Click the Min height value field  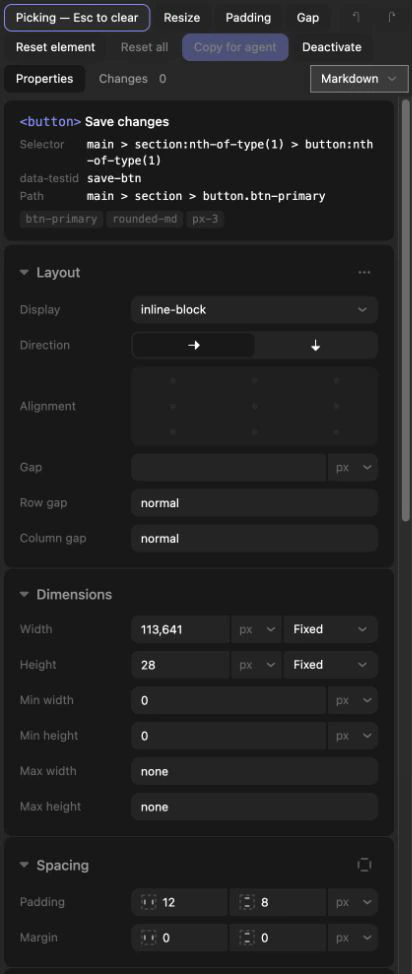pyautogui.click(x=229, y=736)
